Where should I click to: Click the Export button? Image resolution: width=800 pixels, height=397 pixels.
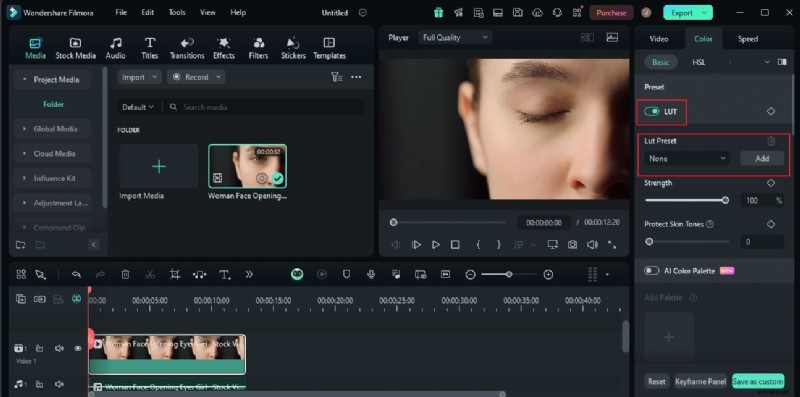[687, 13]
